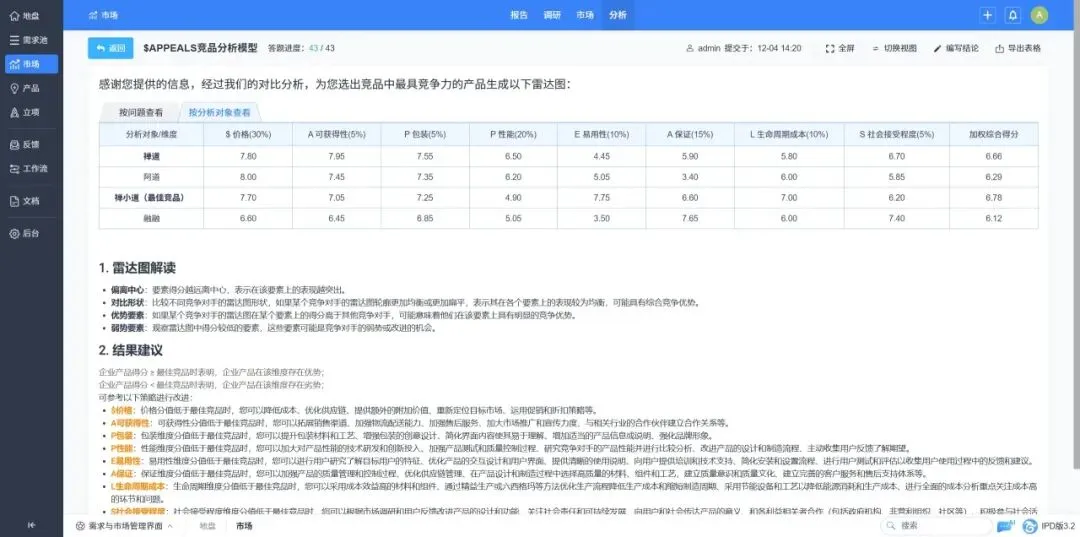The height and width of the screenshot is (537, 1080).
Task: Click the $ 价格(30%) column header
Action: pos(248,135)
